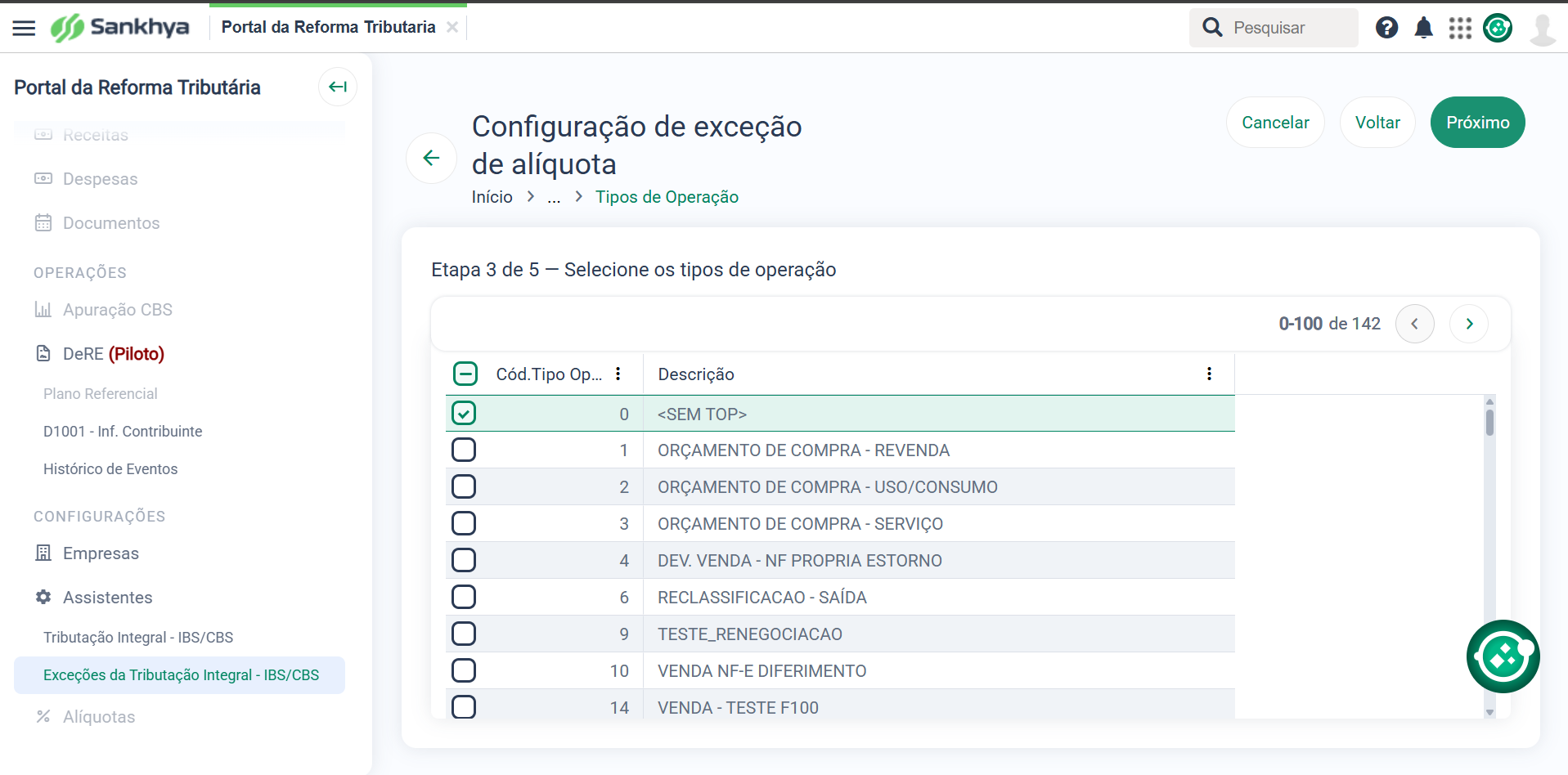Go back with the round arrow button
The image size is (1568, 775).
coord(431,158)
